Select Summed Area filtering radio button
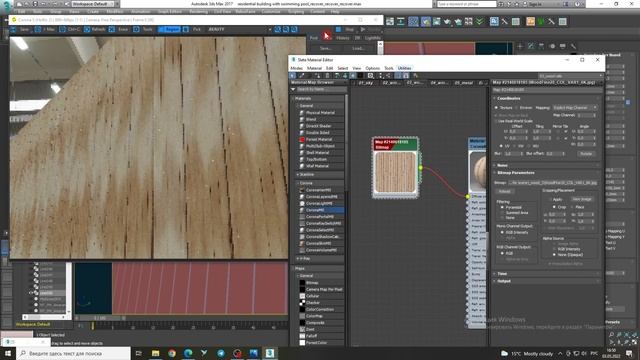Viewport: 640px width, 360px height. click(502, 213)
